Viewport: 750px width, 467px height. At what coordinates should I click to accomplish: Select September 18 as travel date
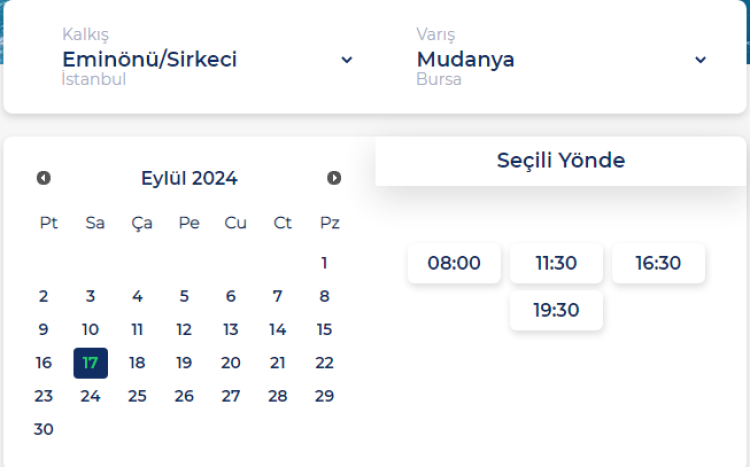pyautogui.click(x=137, y=363)
